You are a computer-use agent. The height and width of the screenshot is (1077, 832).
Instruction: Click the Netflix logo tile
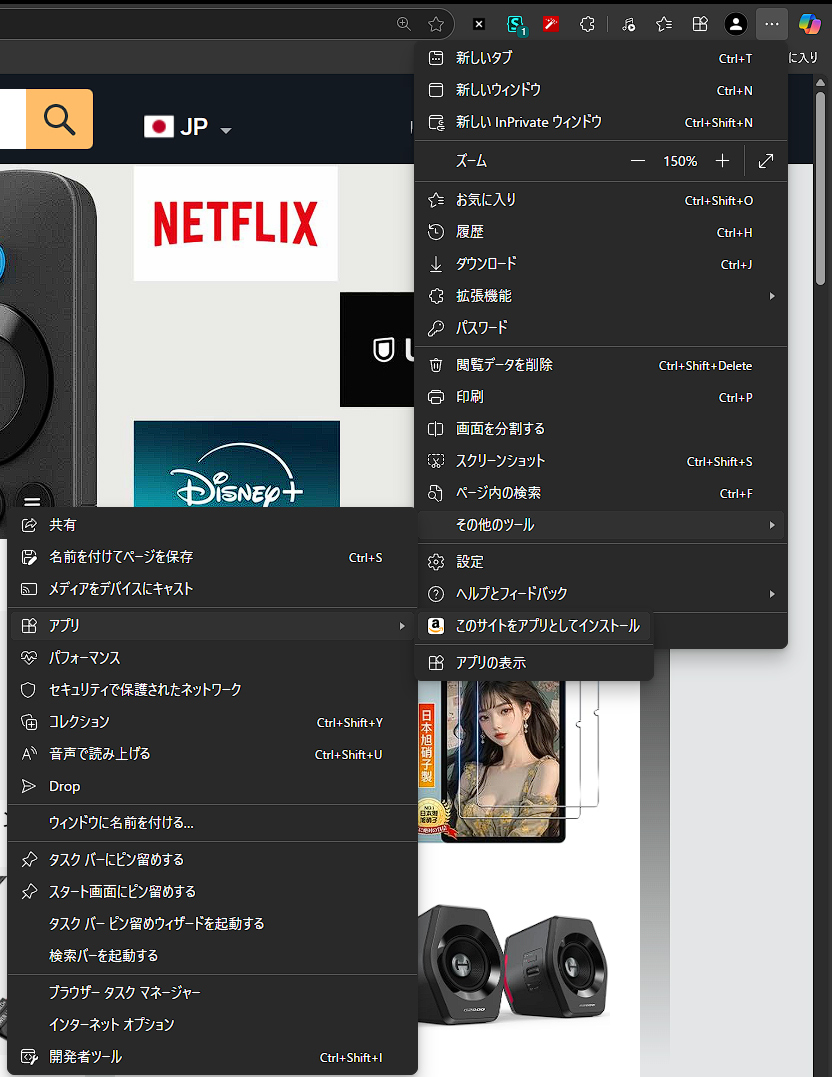pyautogui.click(x=235, y=223)
